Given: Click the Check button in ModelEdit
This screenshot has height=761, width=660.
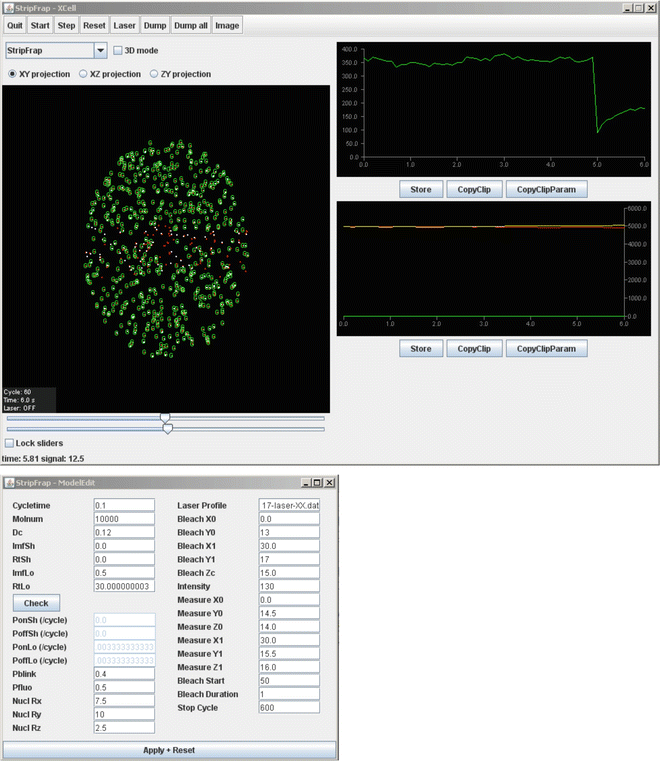Looking at the screenshot, I should point(36,603).
